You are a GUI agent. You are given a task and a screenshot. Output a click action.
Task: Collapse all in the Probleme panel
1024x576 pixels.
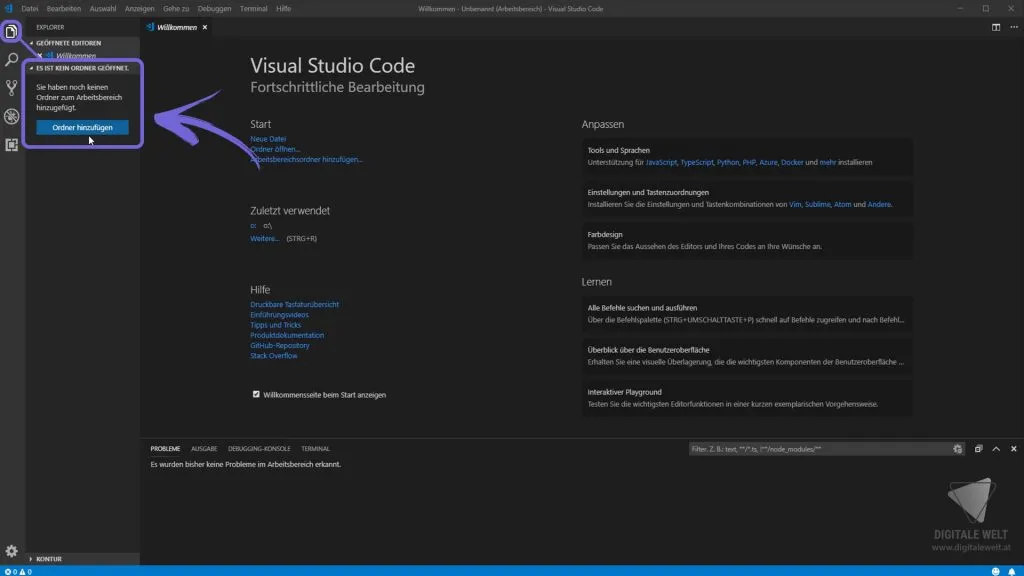978,449
